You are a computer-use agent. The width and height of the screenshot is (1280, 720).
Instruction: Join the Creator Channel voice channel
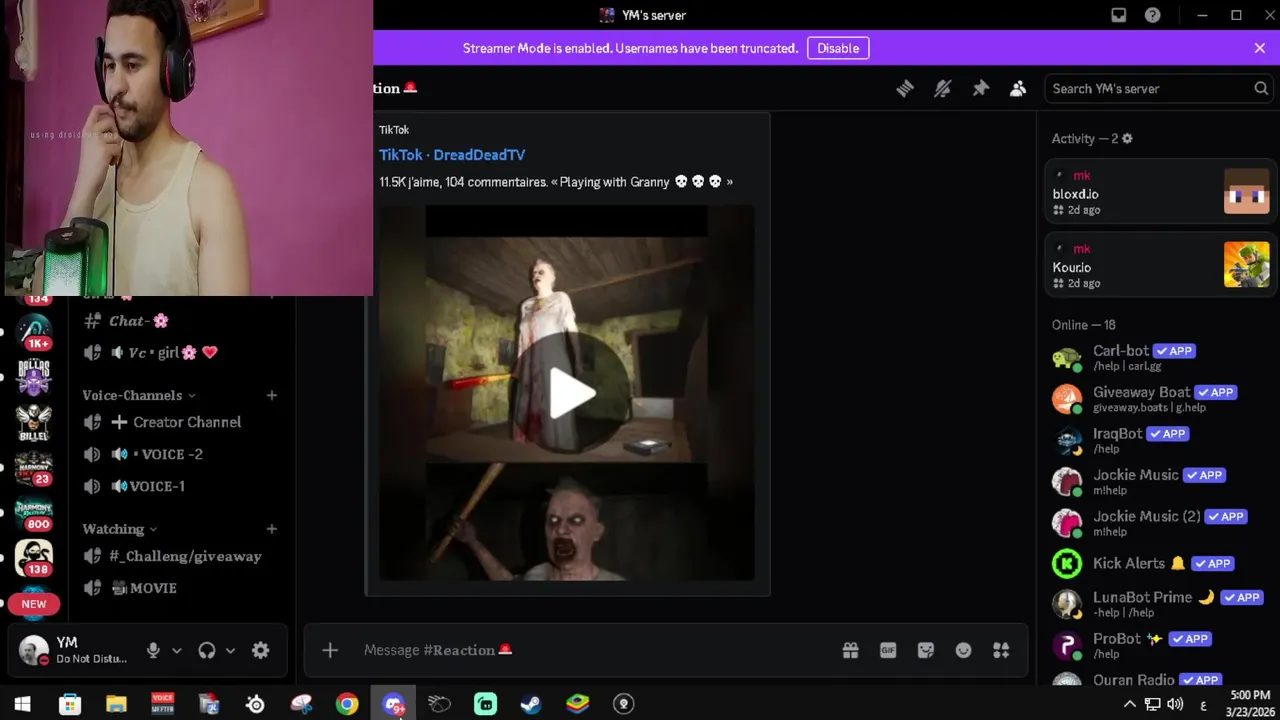(180, 422)
